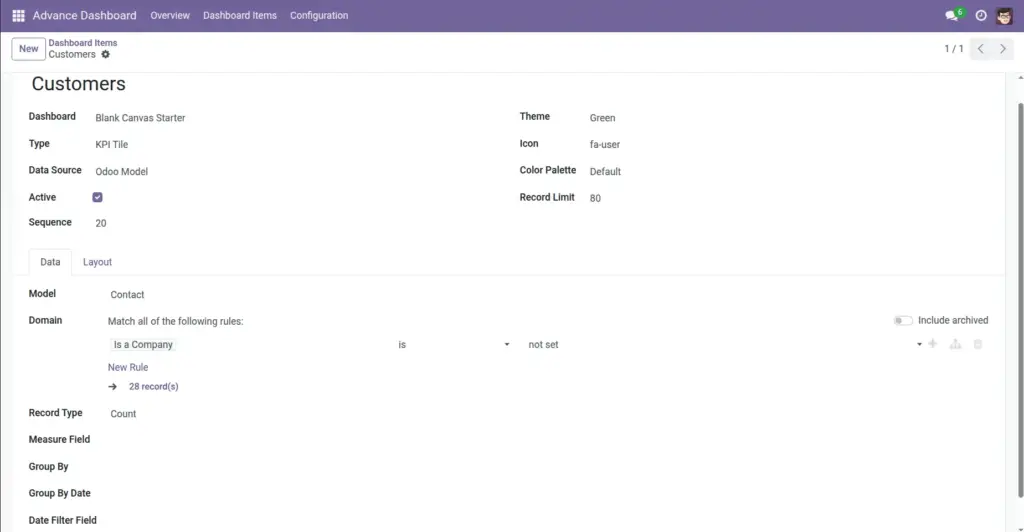The width and height of the screenshot is (1024, 532).
Task: Open the conversations messages icon
Action: pos(952,15)
